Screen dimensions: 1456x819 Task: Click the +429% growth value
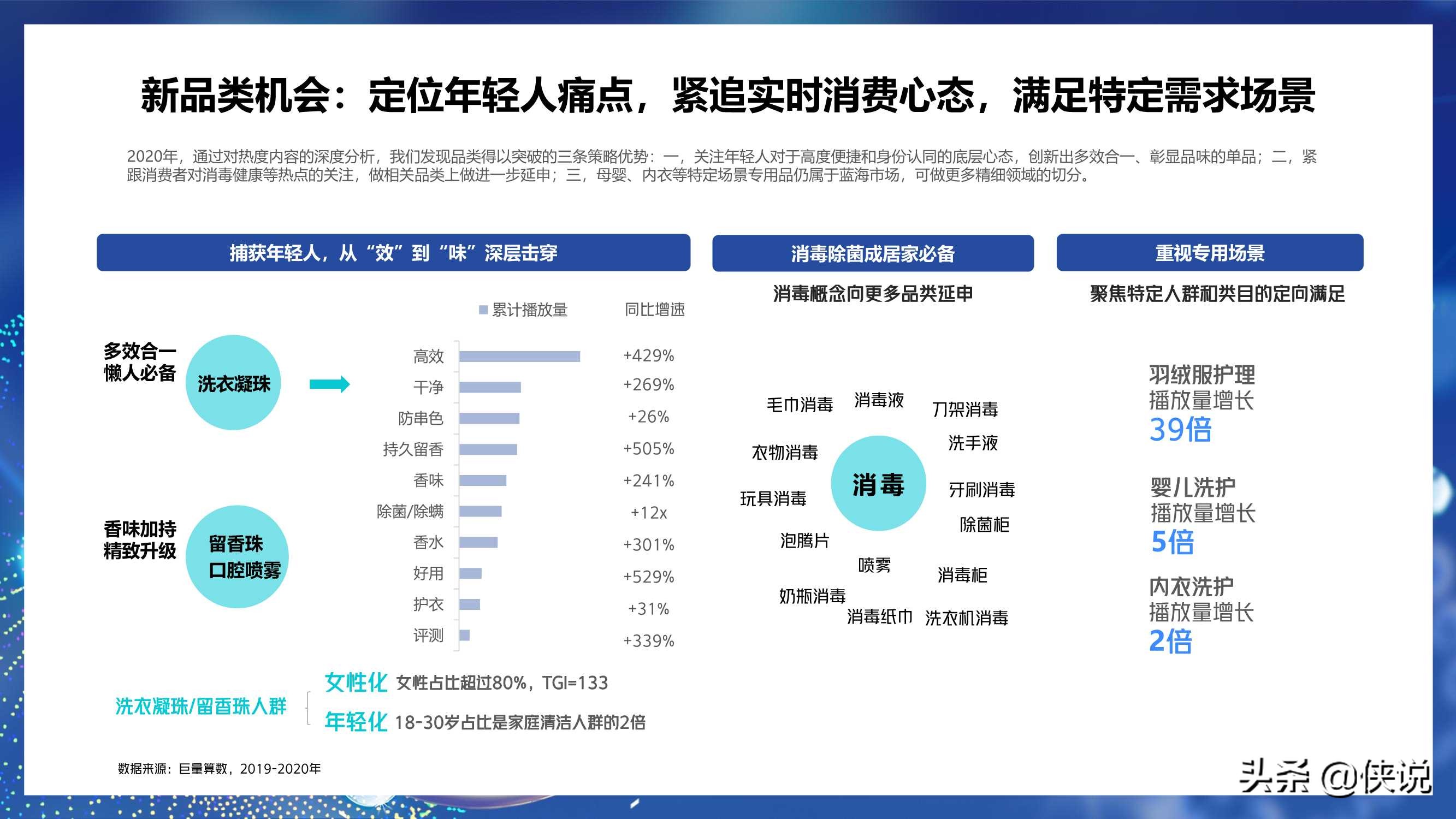(x=648, y=355)
